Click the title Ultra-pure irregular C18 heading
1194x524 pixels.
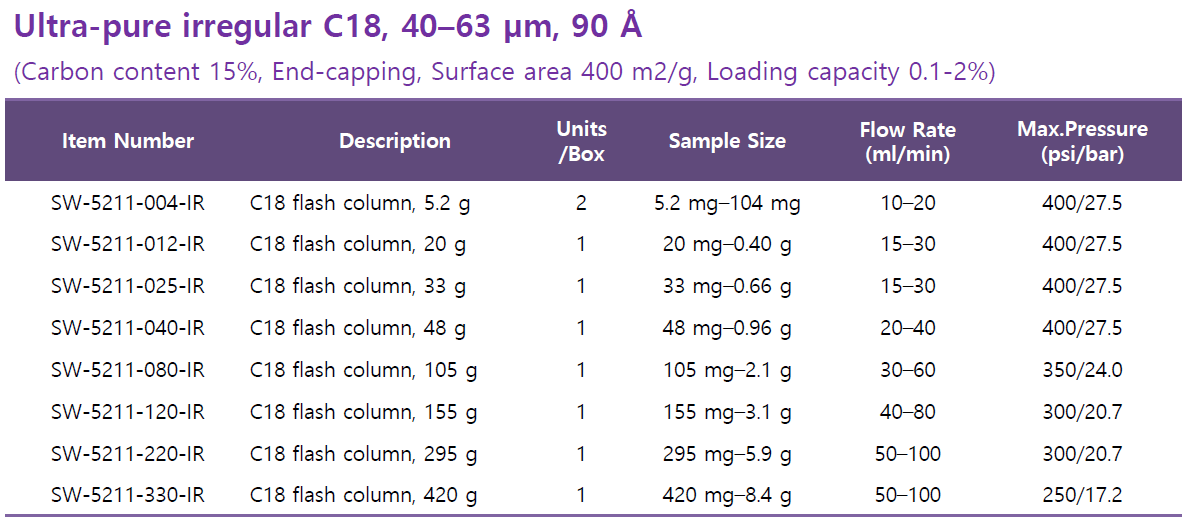327,27
